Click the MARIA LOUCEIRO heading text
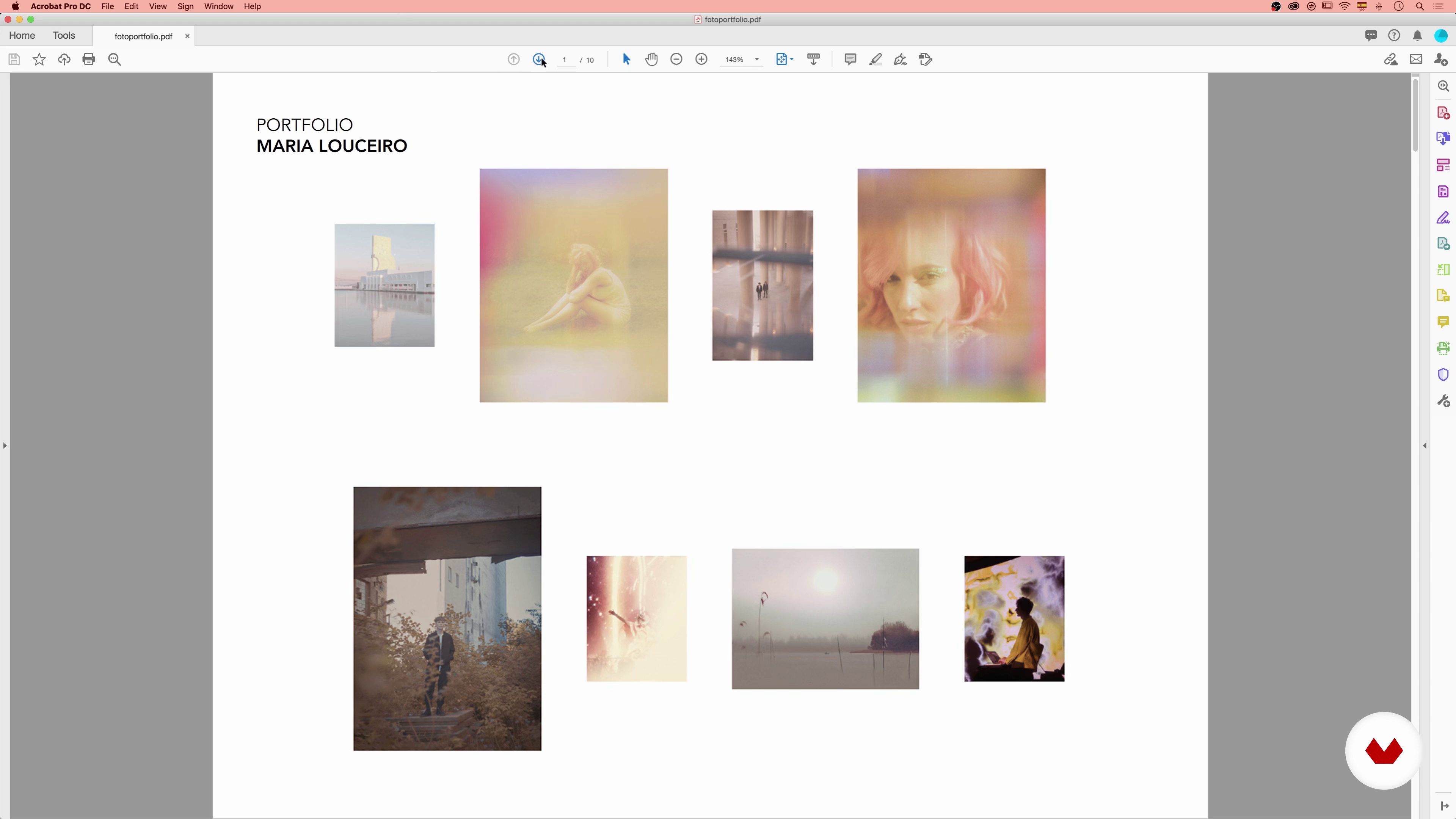 (x=332, y=146)
